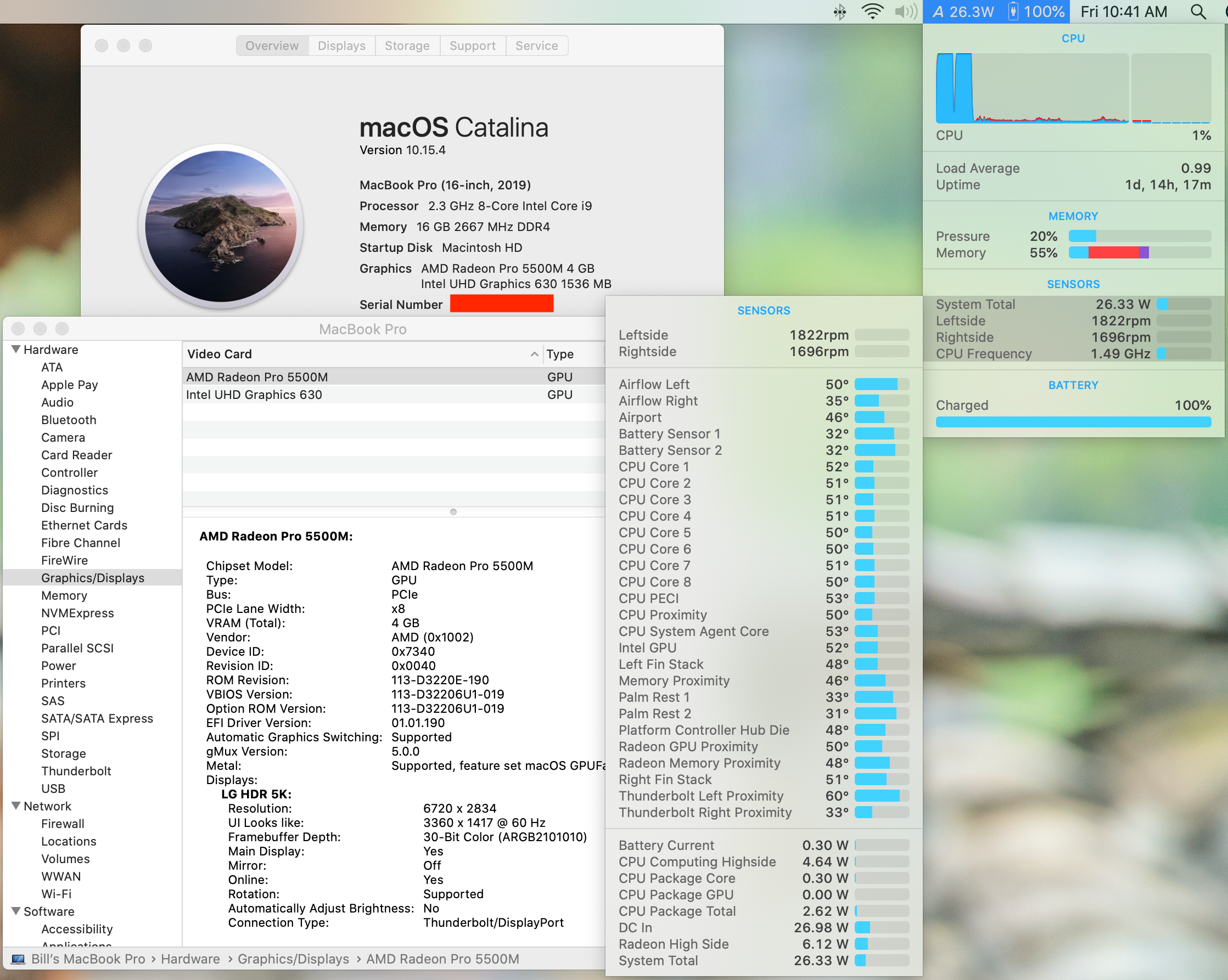Select Thunderbolt in the hardware sidebar
This screenshot has width=1228, height=980.
point(76,771)
